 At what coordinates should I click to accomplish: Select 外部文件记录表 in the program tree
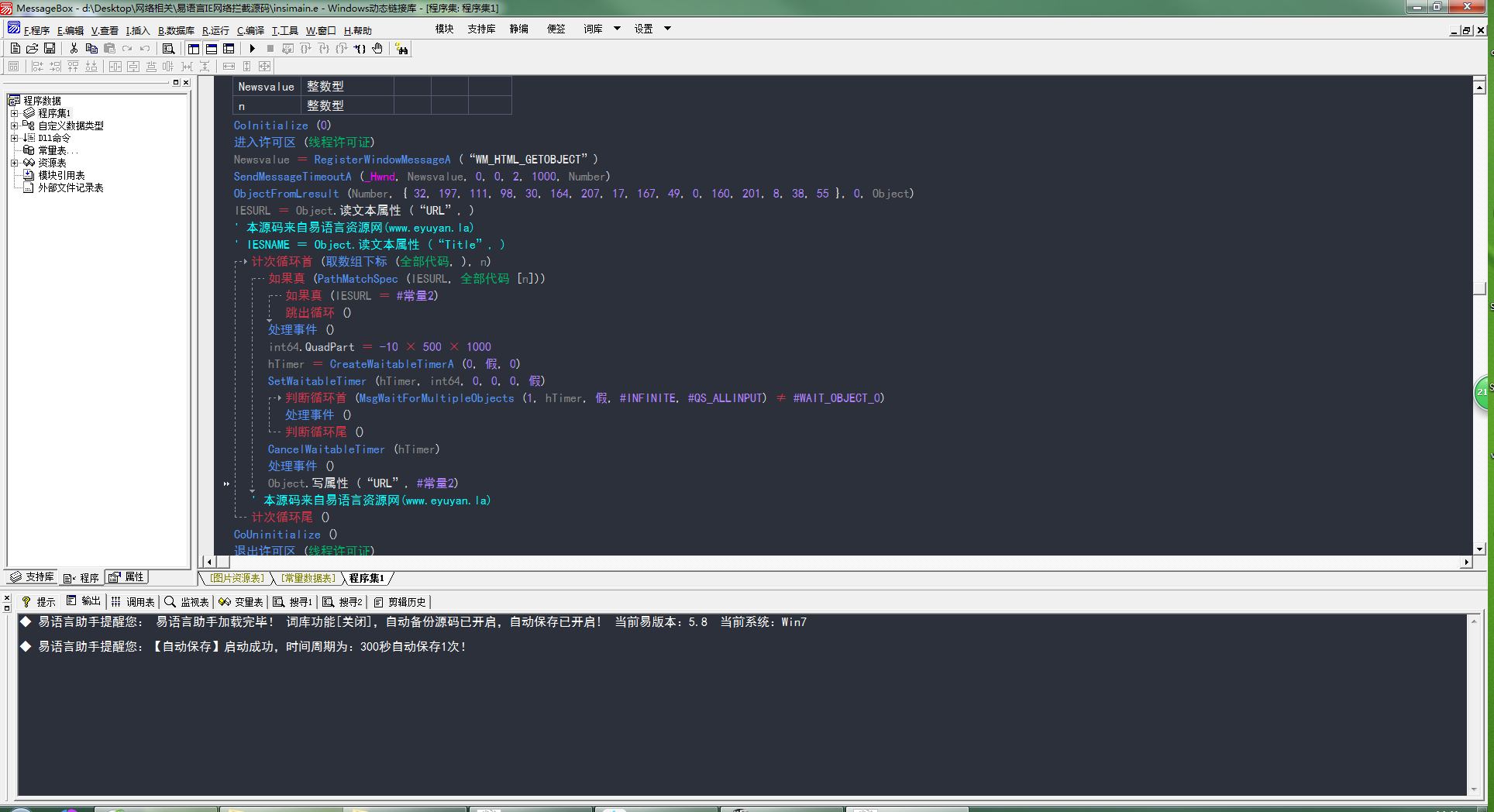[71, 188]
